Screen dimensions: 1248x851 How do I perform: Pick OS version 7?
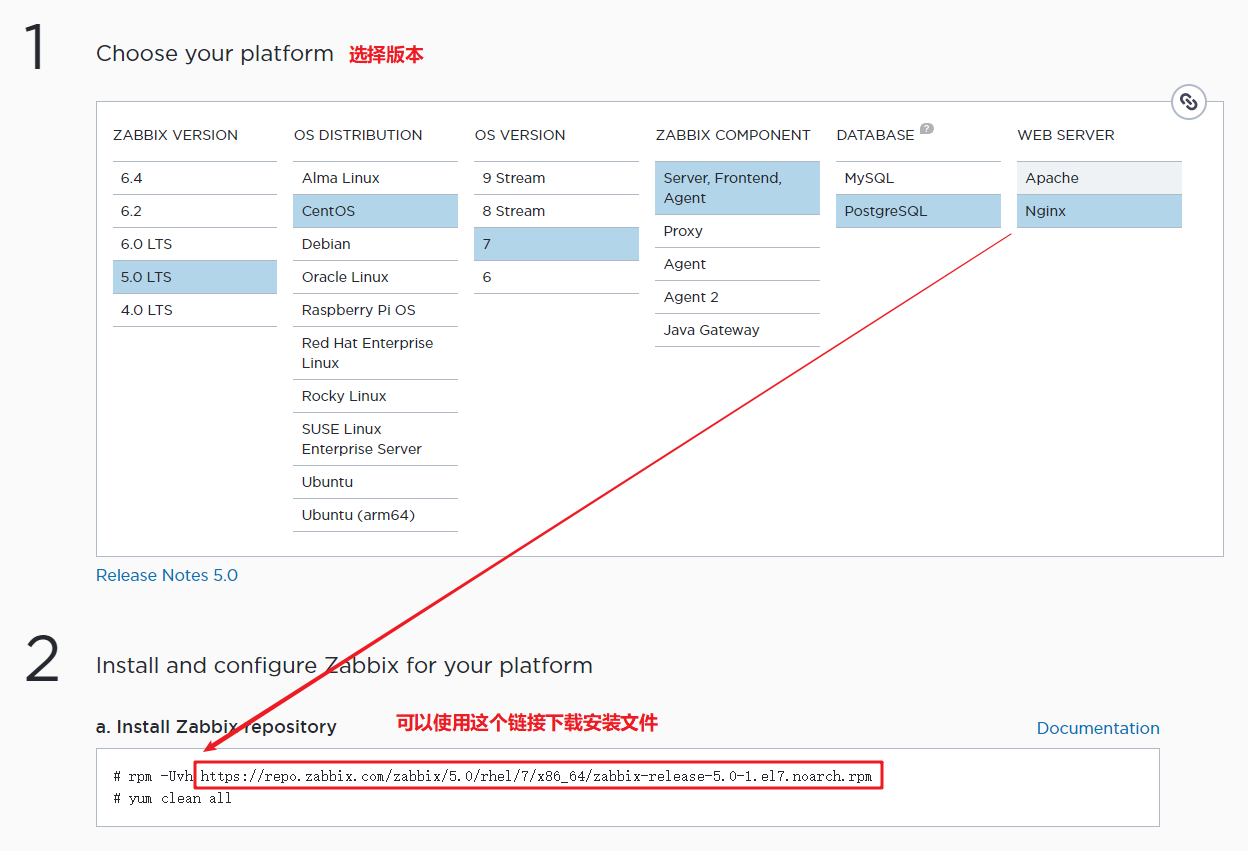coord(556,244)
